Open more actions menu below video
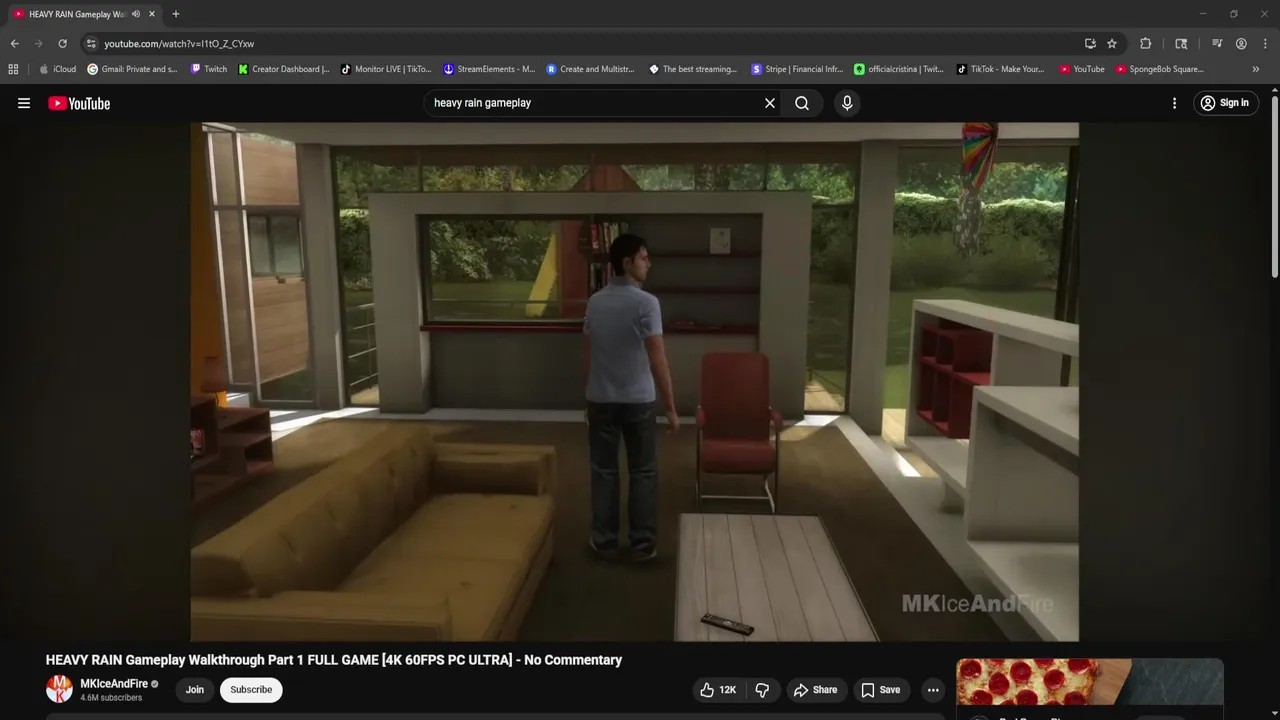 [x=933, y=690]
